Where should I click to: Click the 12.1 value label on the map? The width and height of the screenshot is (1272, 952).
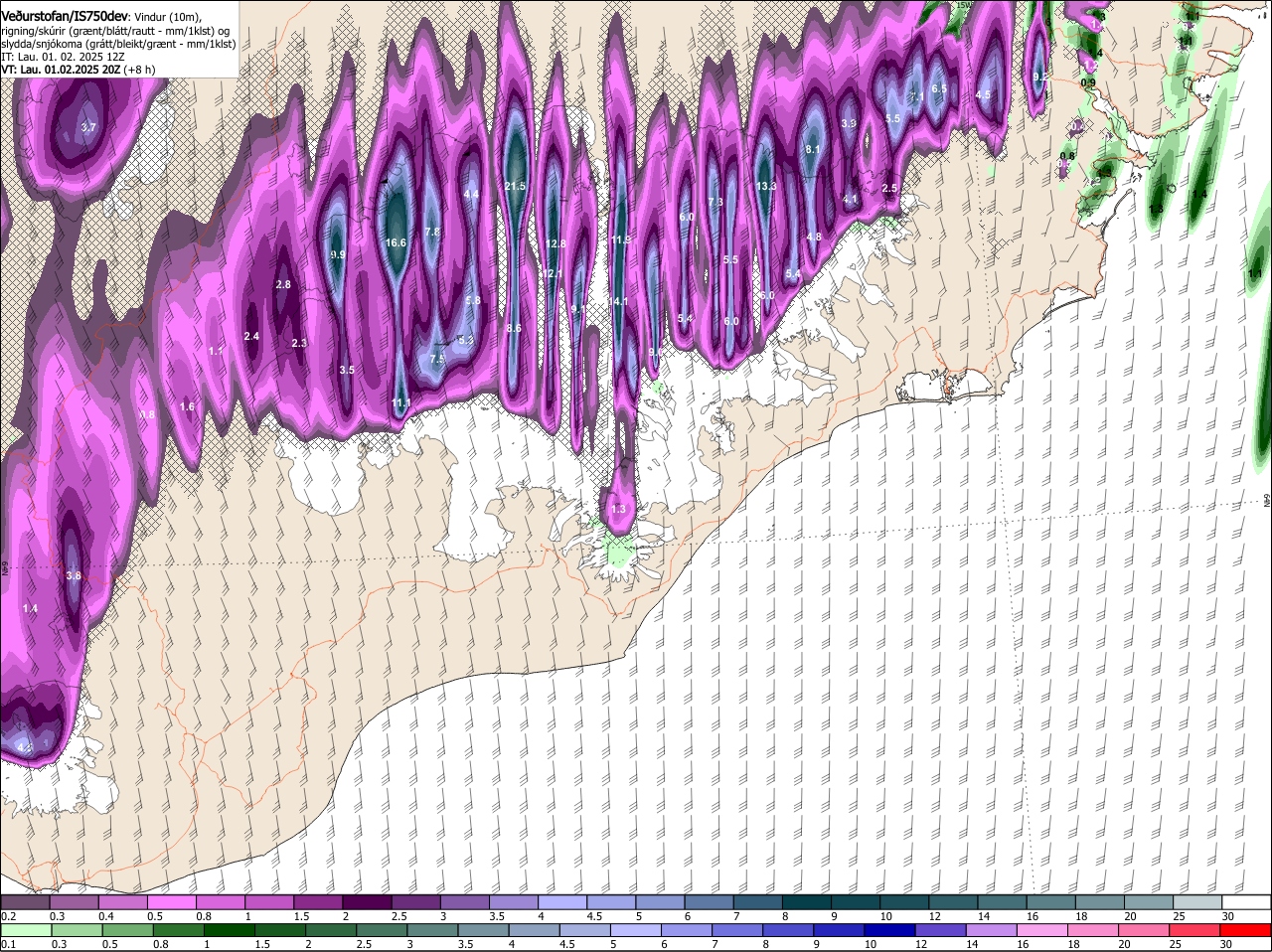[x=553, y=273]
